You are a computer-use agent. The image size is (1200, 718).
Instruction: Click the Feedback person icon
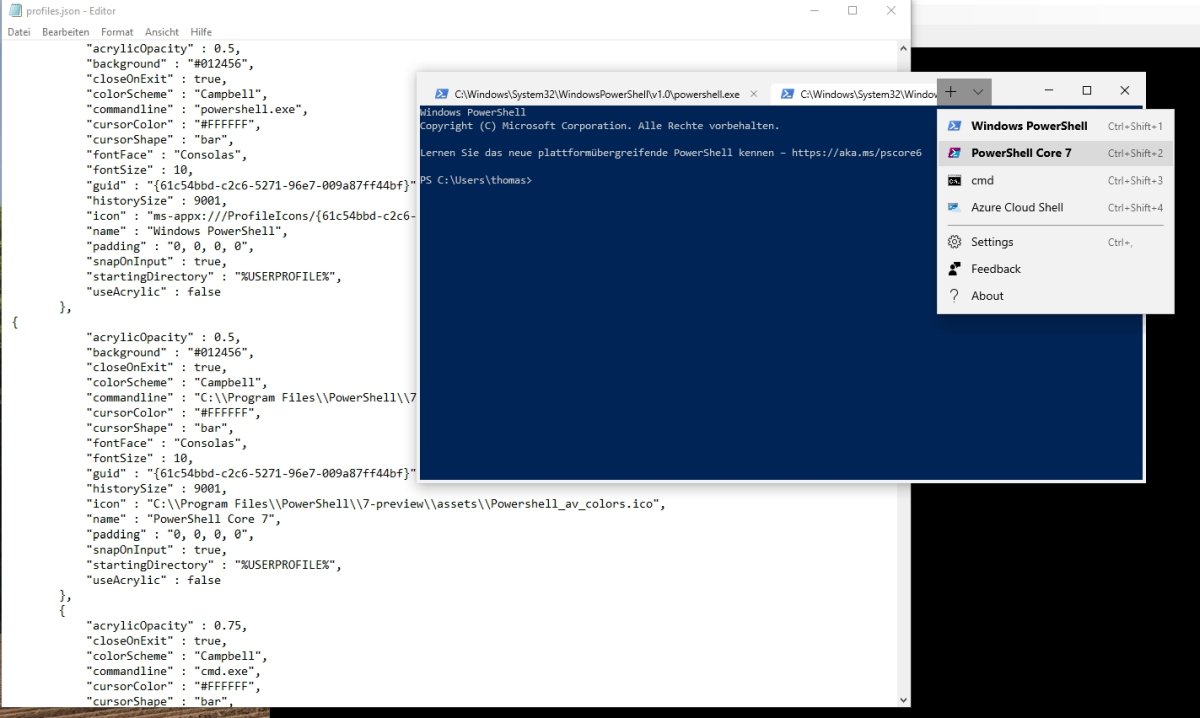955,269
